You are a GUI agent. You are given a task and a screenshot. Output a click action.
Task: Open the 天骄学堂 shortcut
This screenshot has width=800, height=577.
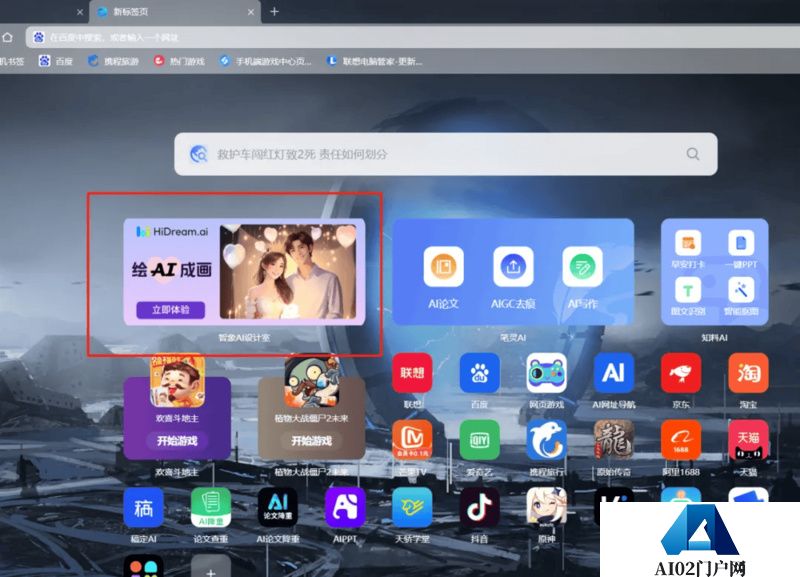pos(412,507)
